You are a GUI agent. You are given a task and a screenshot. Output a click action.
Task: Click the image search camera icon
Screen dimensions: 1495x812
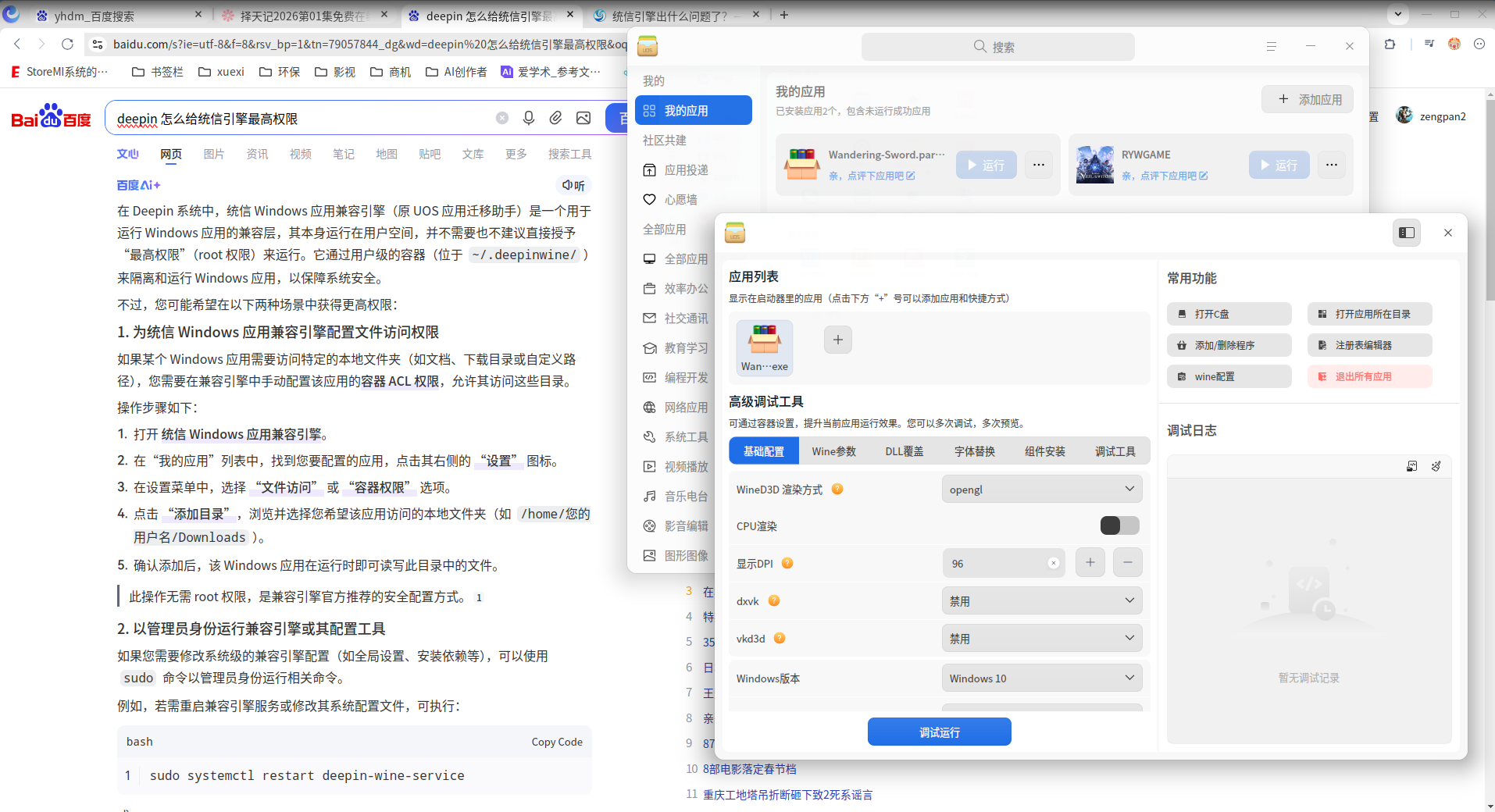pos(583,118)
